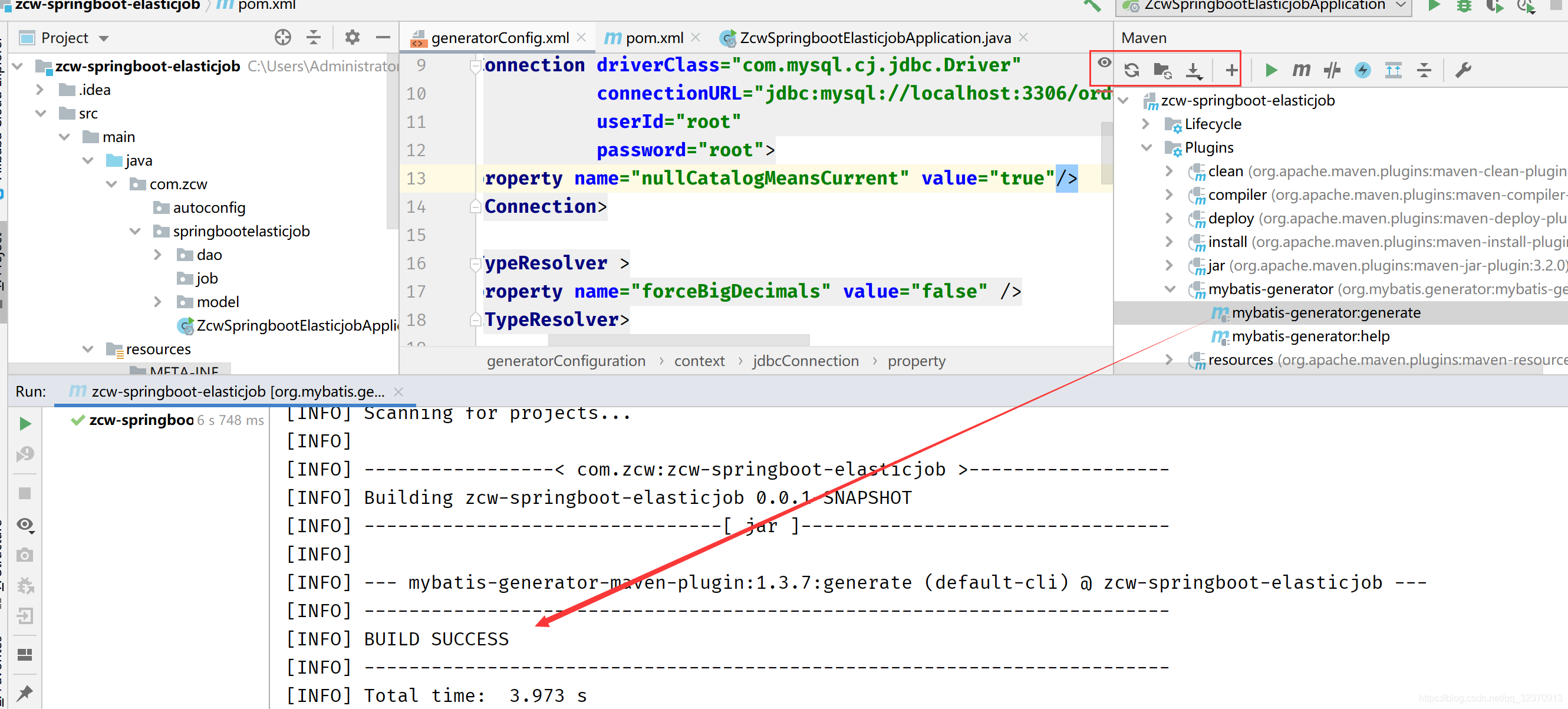Open Execute Maven Goal dialog

click(x=1302, y=71)
